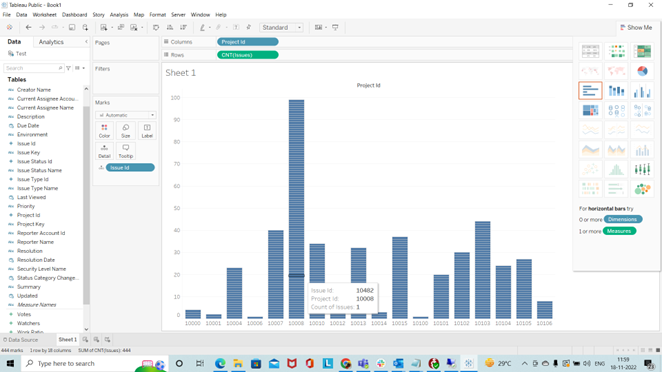Switch to the Data Source tab

[x=20, y=339]
